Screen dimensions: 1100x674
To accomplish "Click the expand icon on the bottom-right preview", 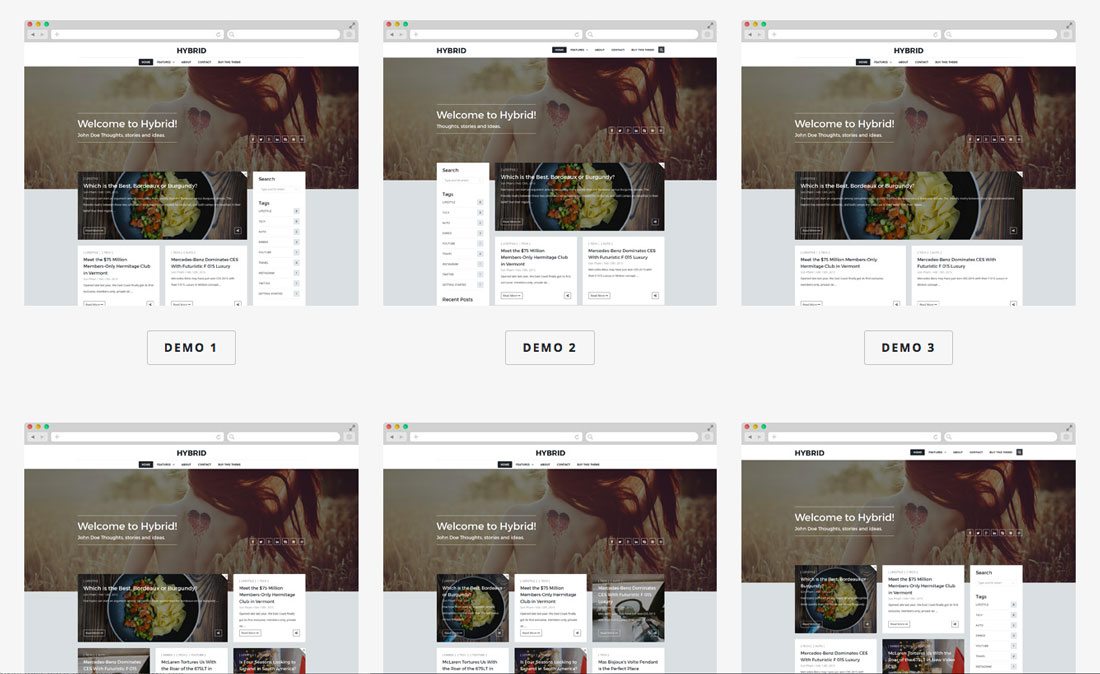I will (1069, 428).
